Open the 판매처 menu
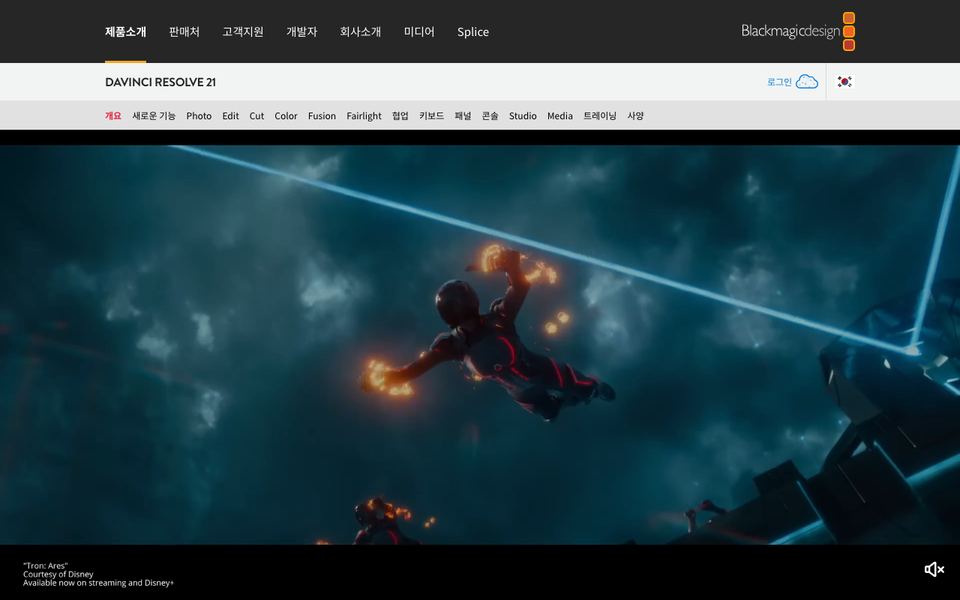This screenshot has width=960, height=600. click(x=184, y=32)
